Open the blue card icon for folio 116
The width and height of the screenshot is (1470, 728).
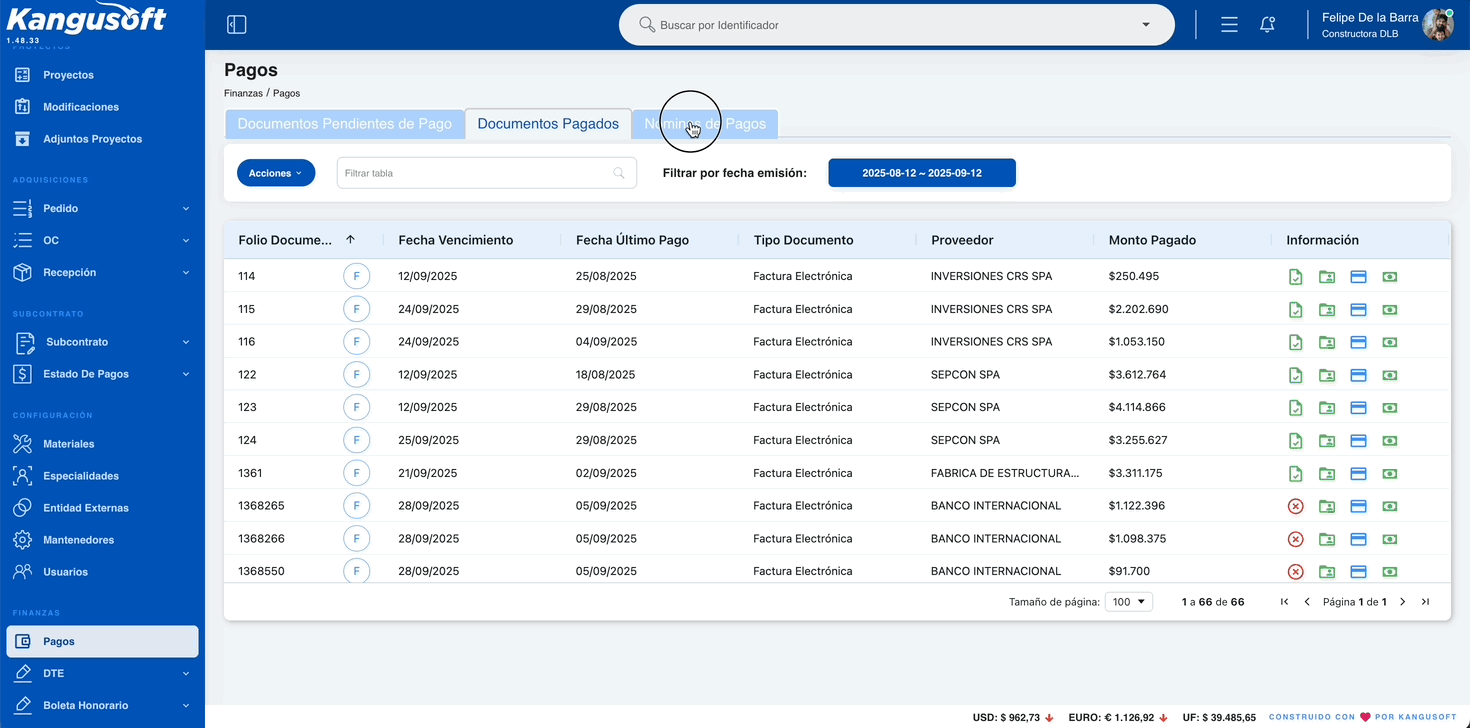click(x=1358, y=342)
